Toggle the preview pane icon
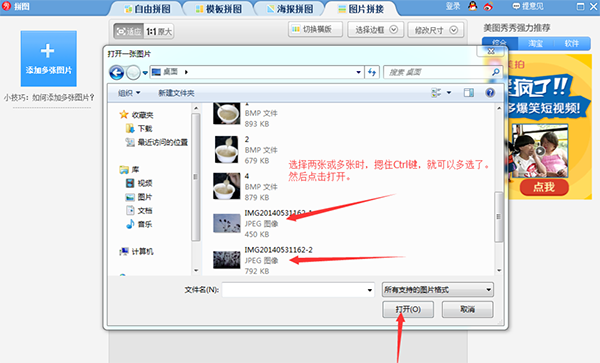The image size is (600, 363). (469, 93)
